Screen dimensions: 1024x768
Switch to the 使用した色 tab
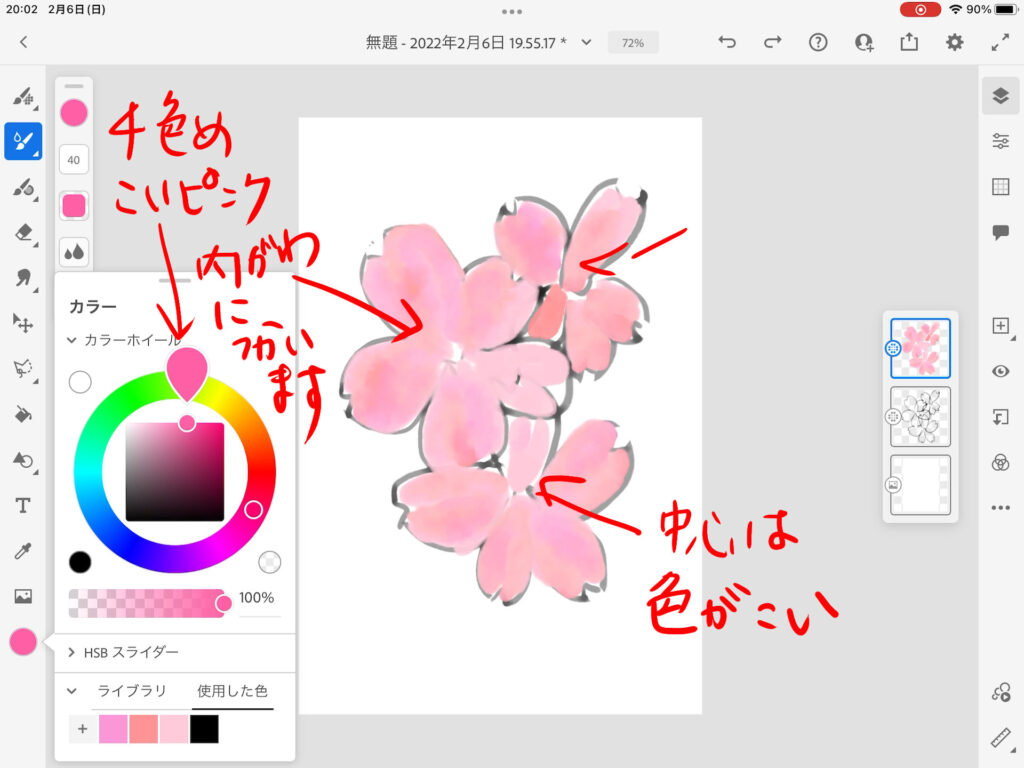click(x=232, y=691)
